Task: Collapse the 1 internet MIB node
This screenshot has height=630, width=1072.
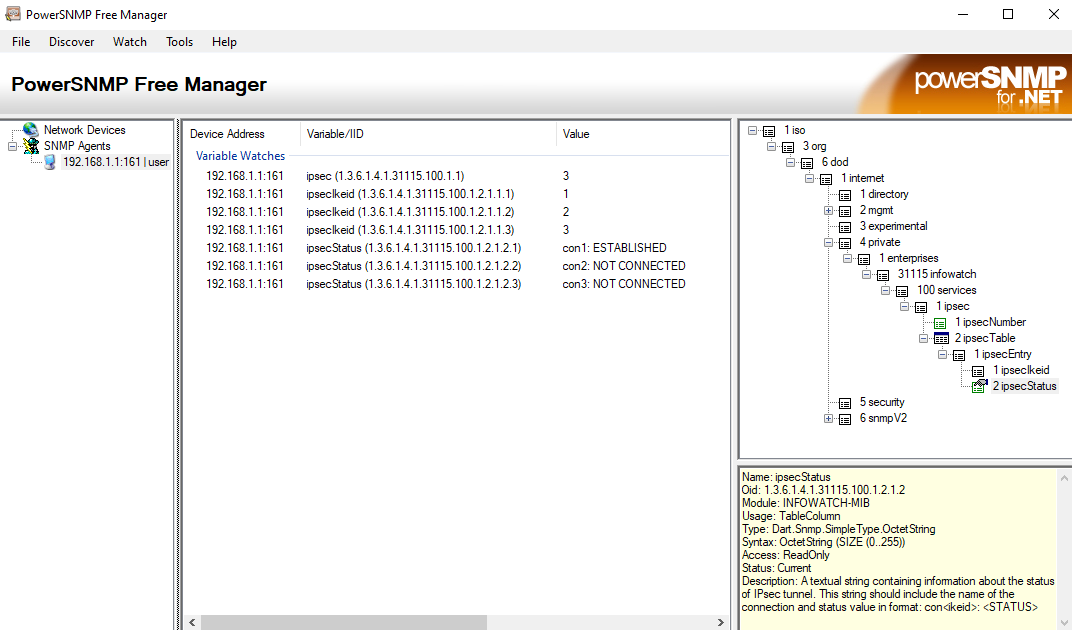Action: click(x=809, y=179)
